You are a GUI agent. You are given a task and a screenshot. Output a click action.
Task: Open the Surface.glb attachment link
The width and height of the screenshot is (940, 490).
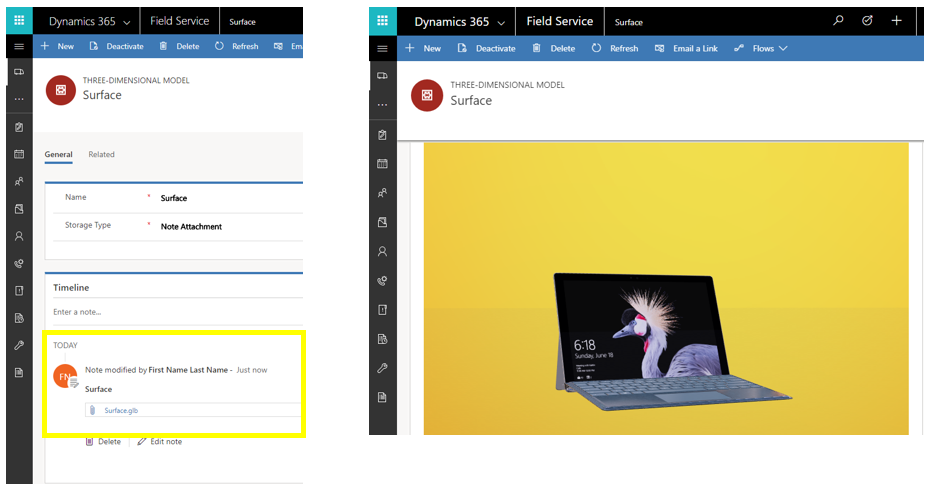point(121,411)
